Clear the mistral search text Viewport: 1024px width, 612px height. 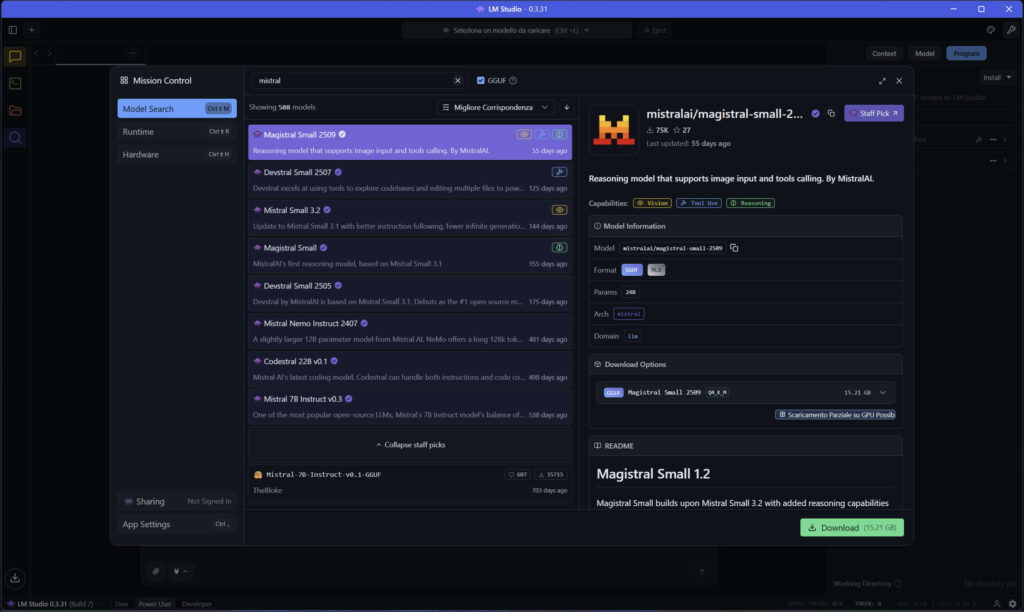tap(458, 81)
